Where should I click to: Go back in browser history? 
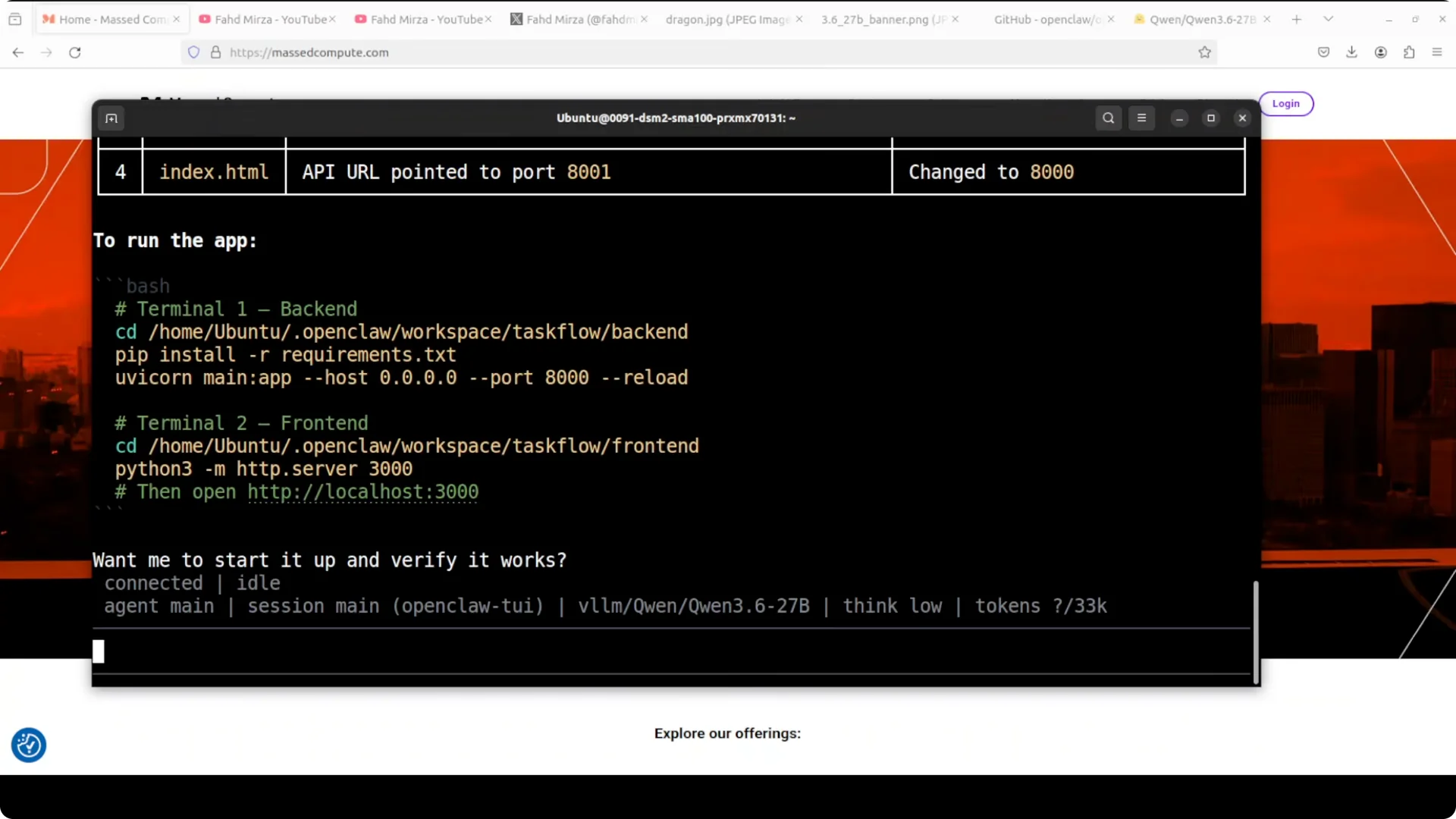(18, 52)
